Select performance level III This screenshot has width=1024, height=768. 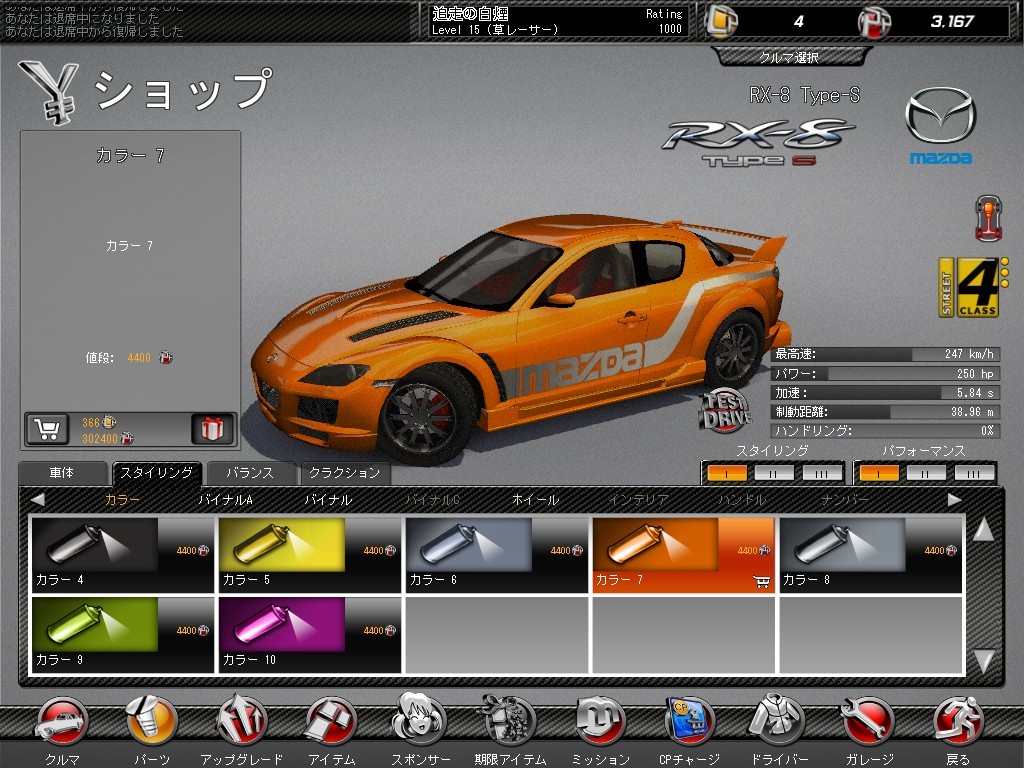click(974, 473)
